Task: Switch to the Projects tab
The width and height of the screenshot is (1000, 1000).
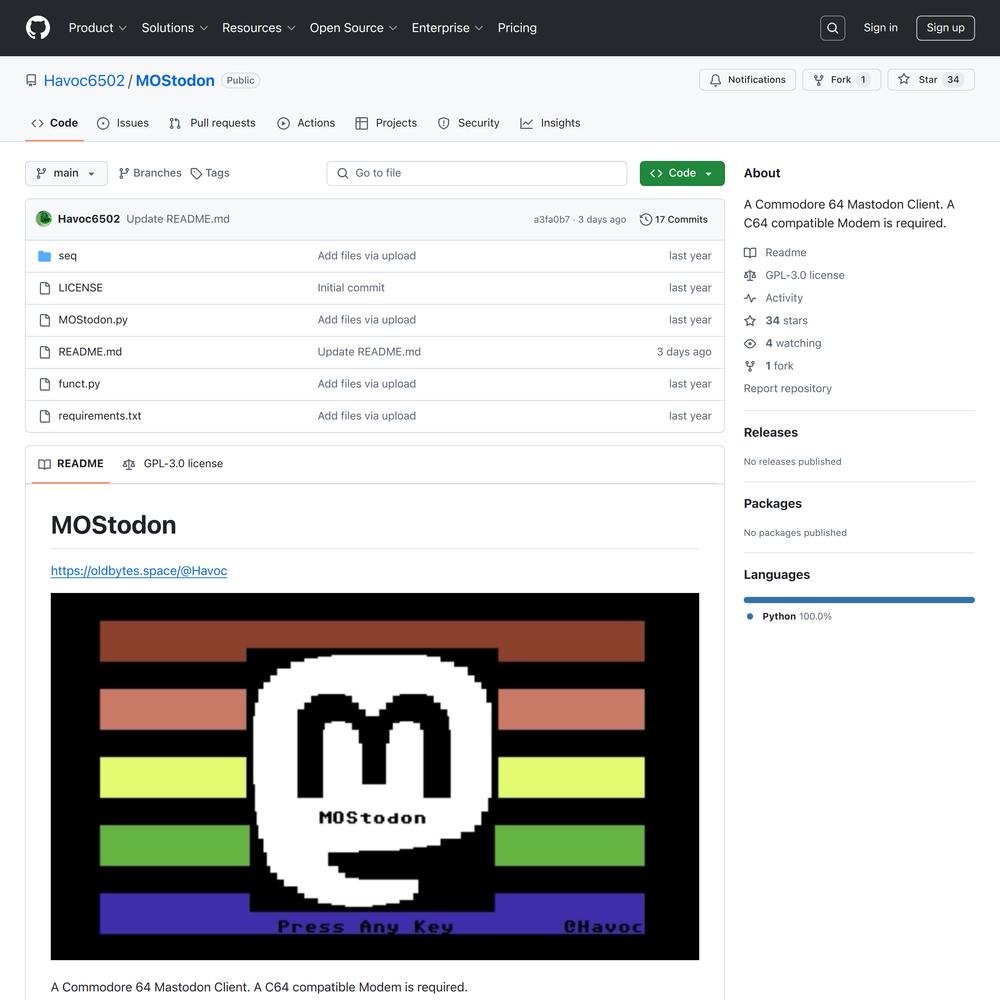Action: click(x=386, y=123)
